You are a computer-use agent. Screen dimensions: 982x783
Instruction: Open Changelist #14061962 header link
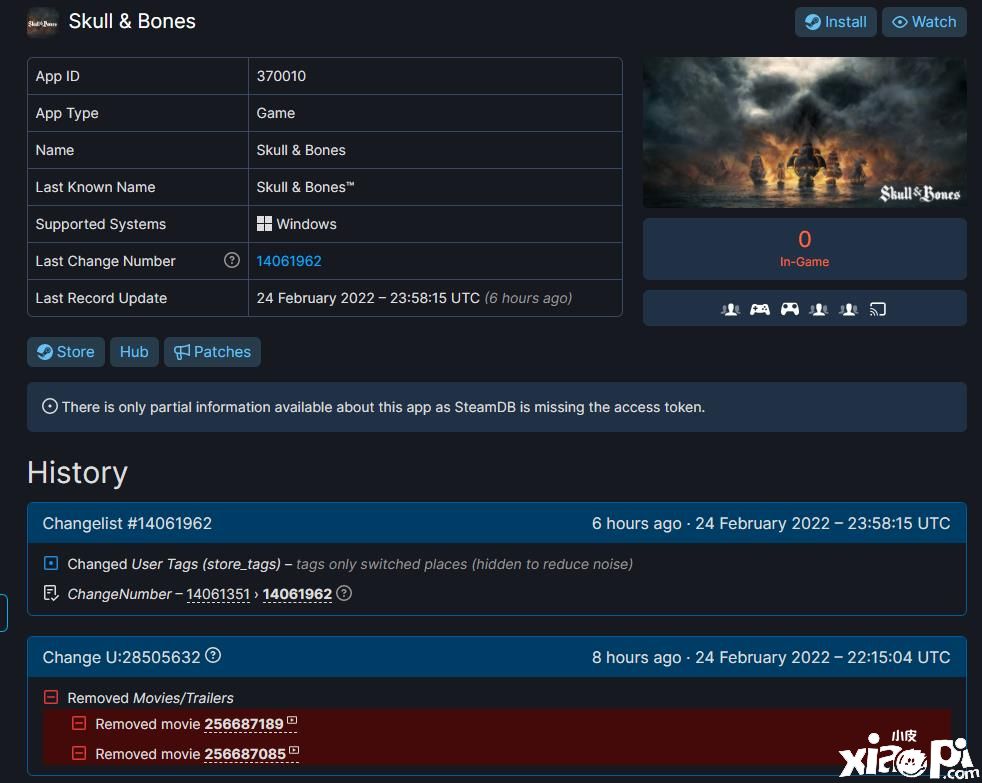(x=127, y=523)
